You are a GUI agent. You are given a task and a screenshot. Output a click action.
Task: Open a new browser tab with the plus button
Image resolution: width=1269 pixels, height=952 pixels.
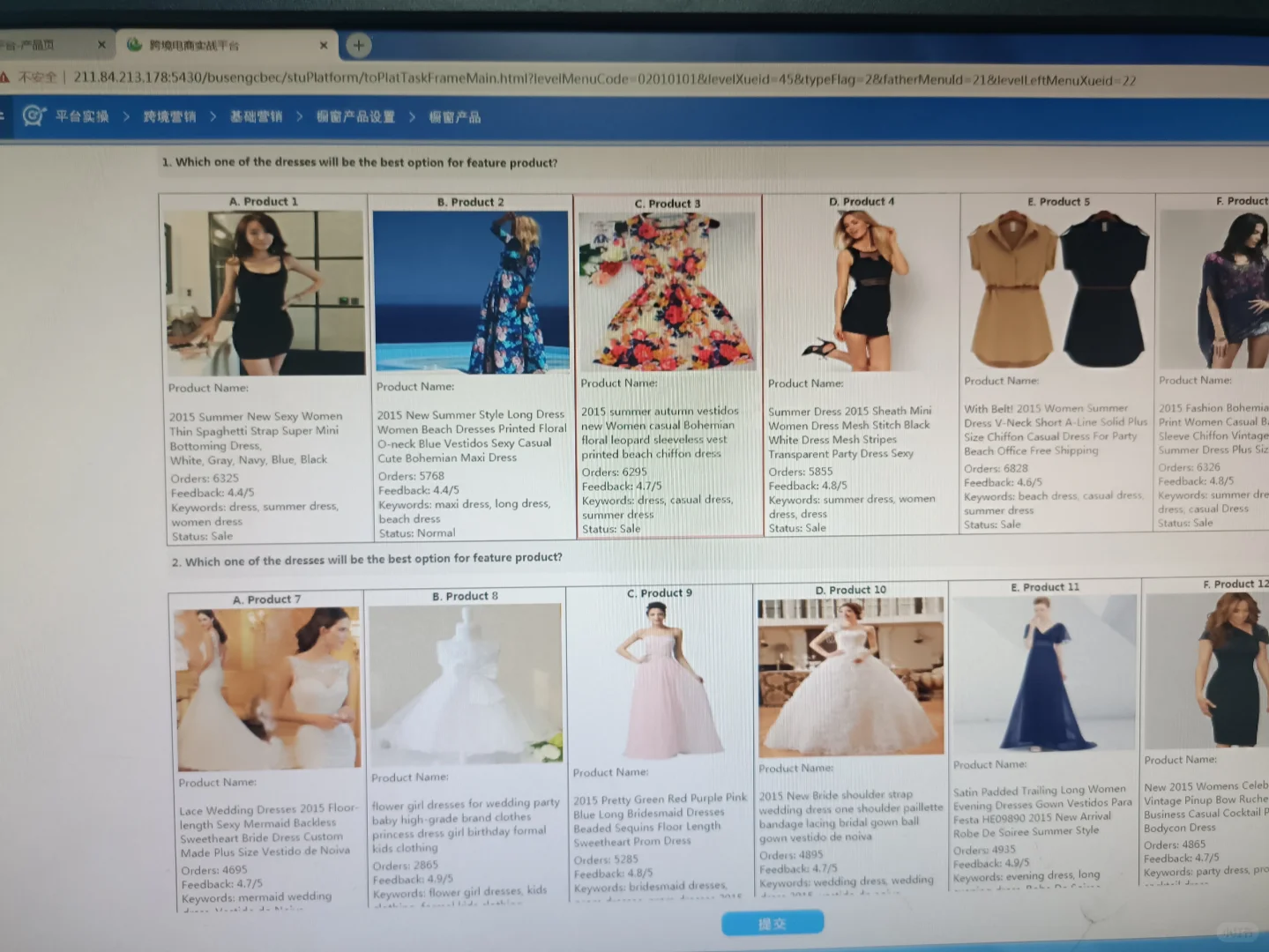pyautogui.click(x=358, y=45)
